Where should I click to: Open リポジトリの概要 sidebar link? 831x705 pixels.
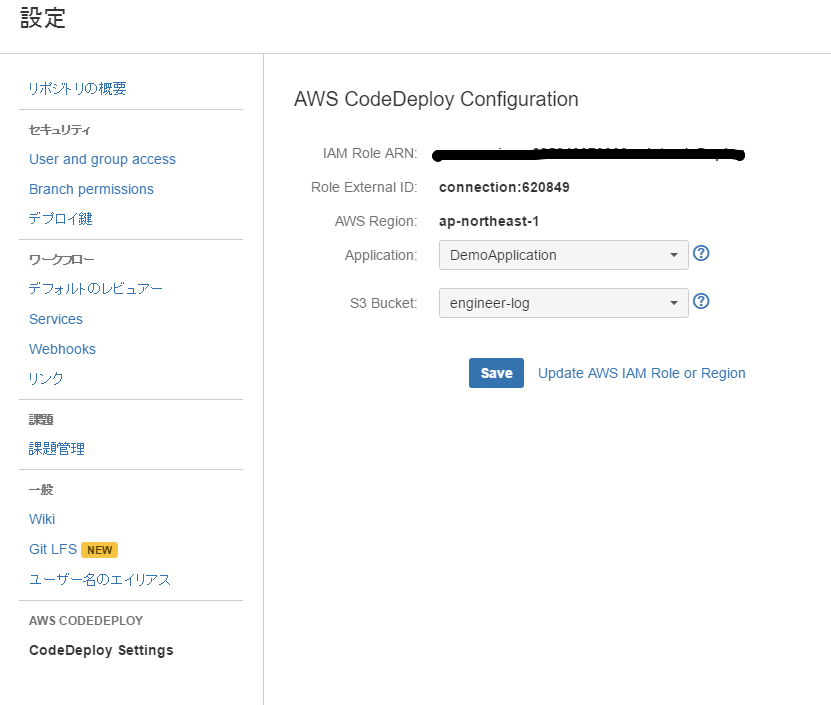(x=77, y=89)
